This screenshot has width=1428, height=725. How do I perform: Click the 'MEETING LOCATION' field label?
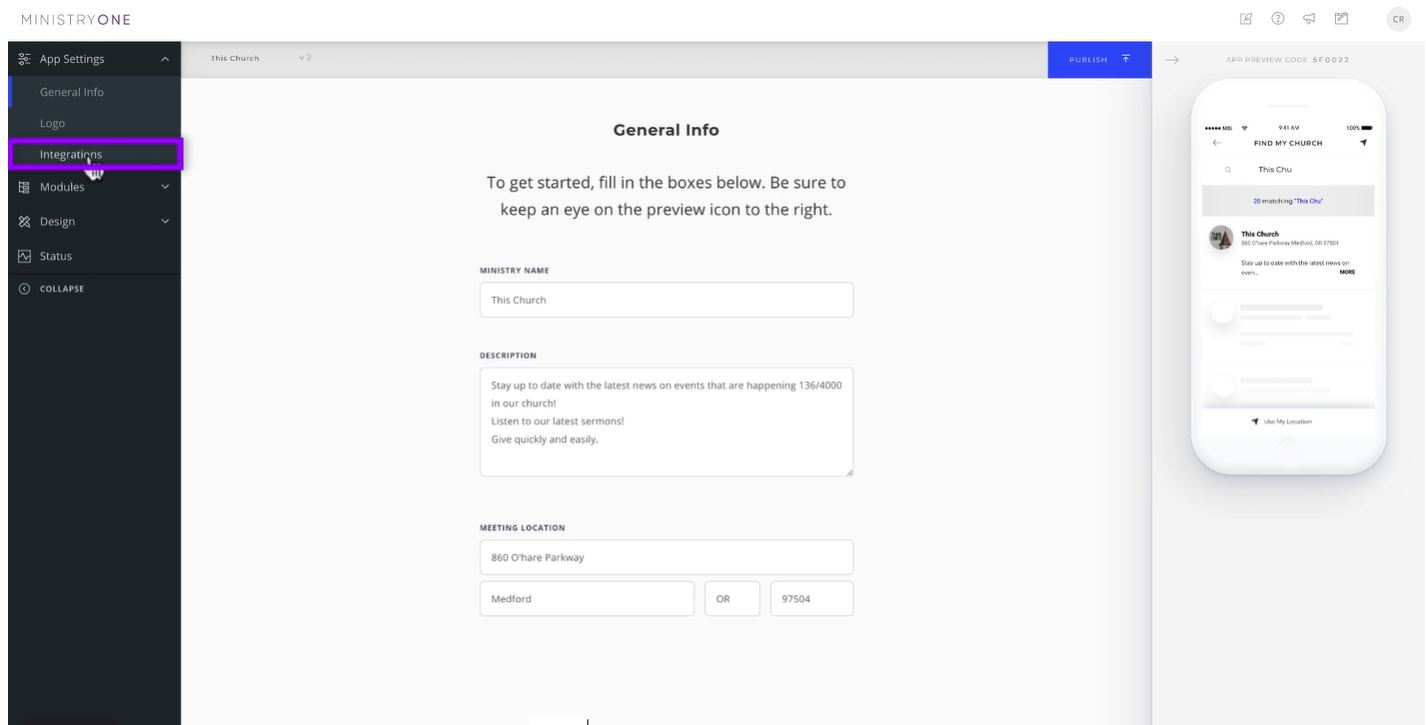point(522,528)
